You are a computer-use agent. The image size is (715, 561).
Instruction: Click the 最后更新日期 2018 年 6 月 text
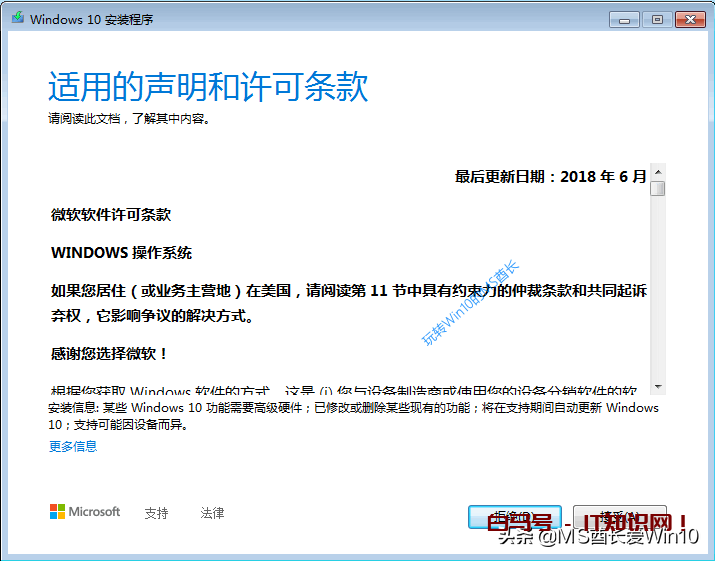click(550, 177)
